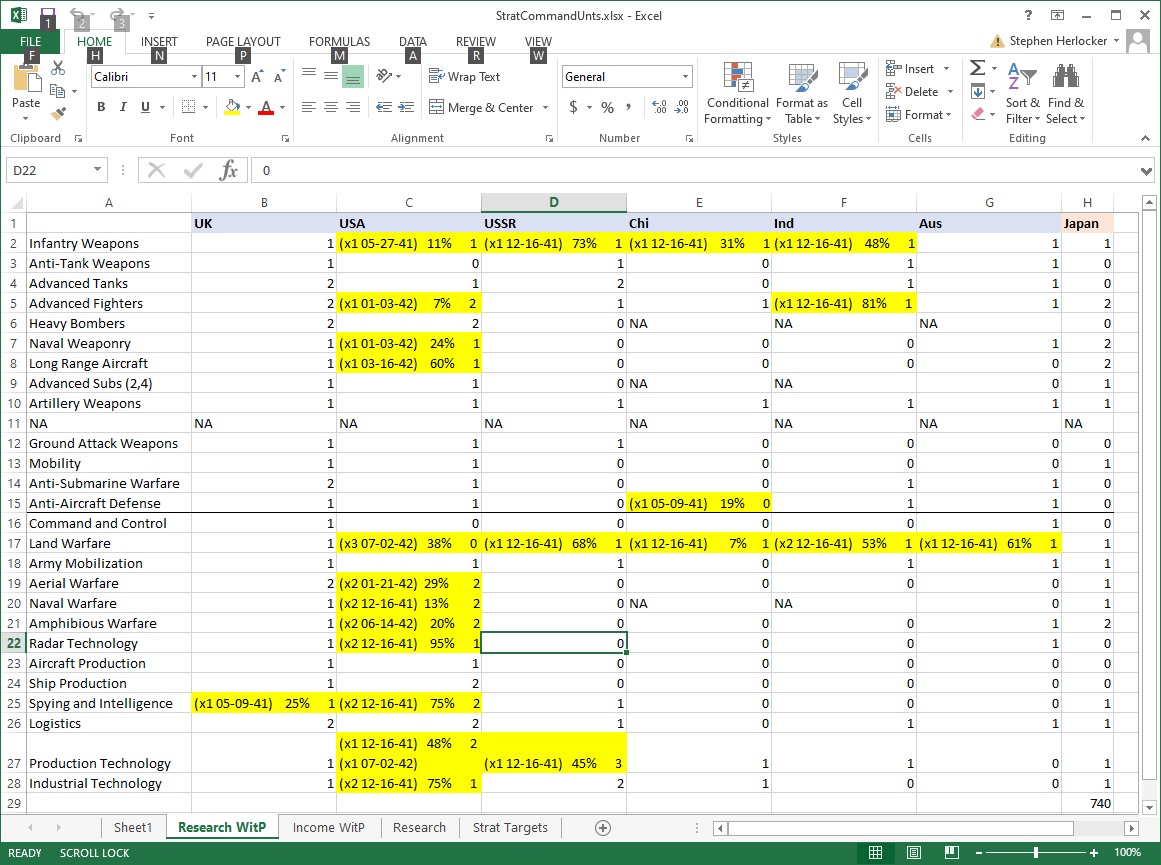Click the Fill down arrow icon
Image resolution: width=1161 pixels, height=865 pixels.
977,92
